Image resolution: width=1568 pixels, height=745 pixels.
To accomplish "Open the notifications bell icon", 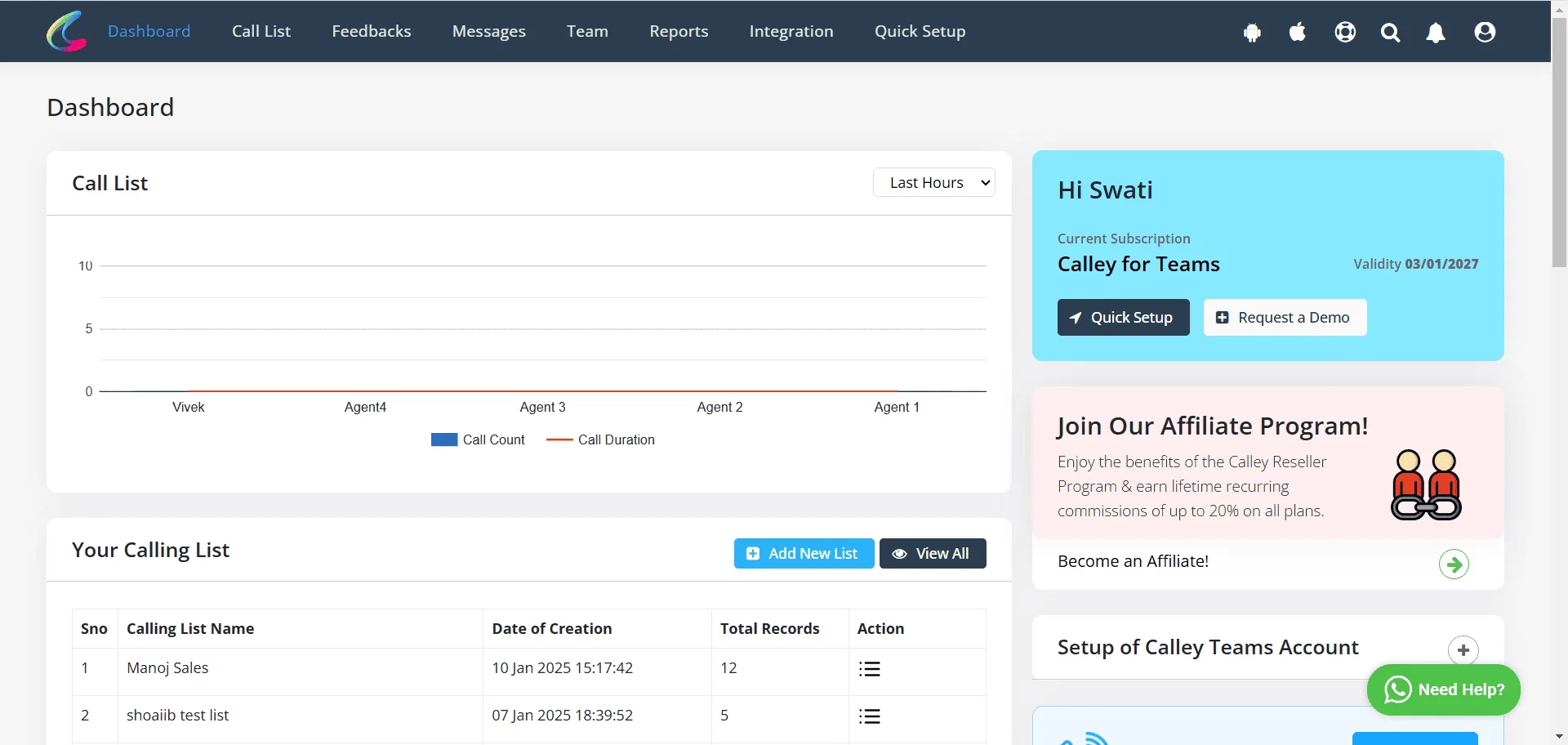I will [1436, 33].
